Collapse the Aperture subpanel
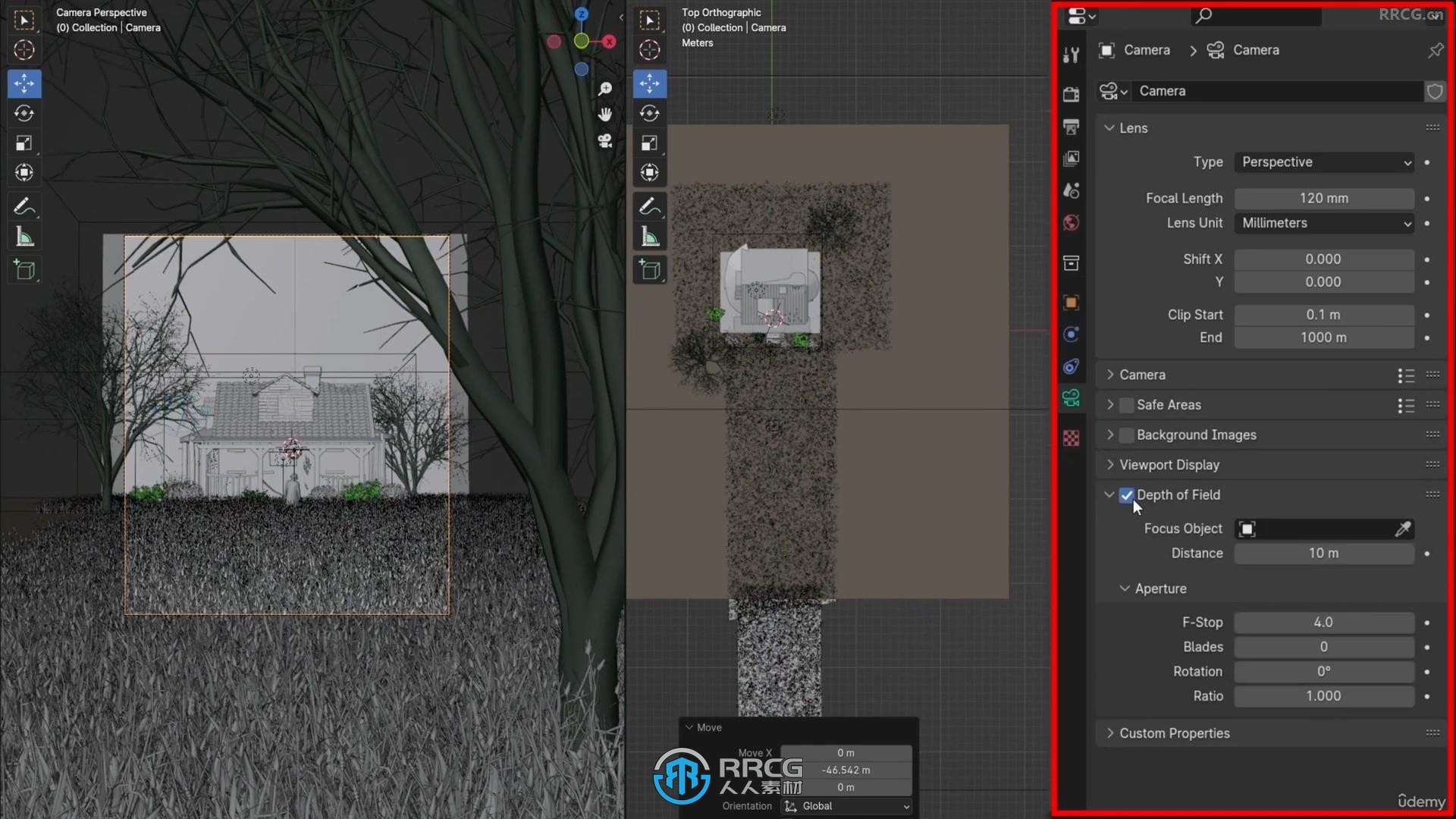 point(1125,588)
